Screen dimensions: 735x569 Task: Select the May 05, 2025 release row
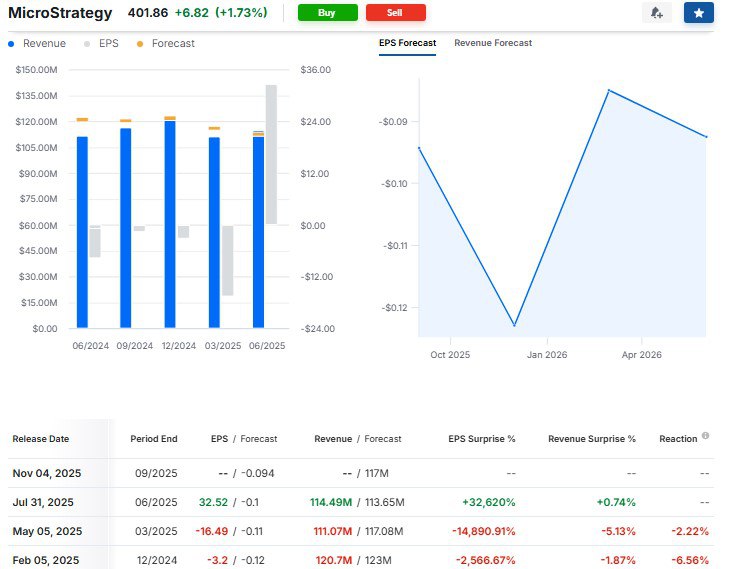click(361, 532)
